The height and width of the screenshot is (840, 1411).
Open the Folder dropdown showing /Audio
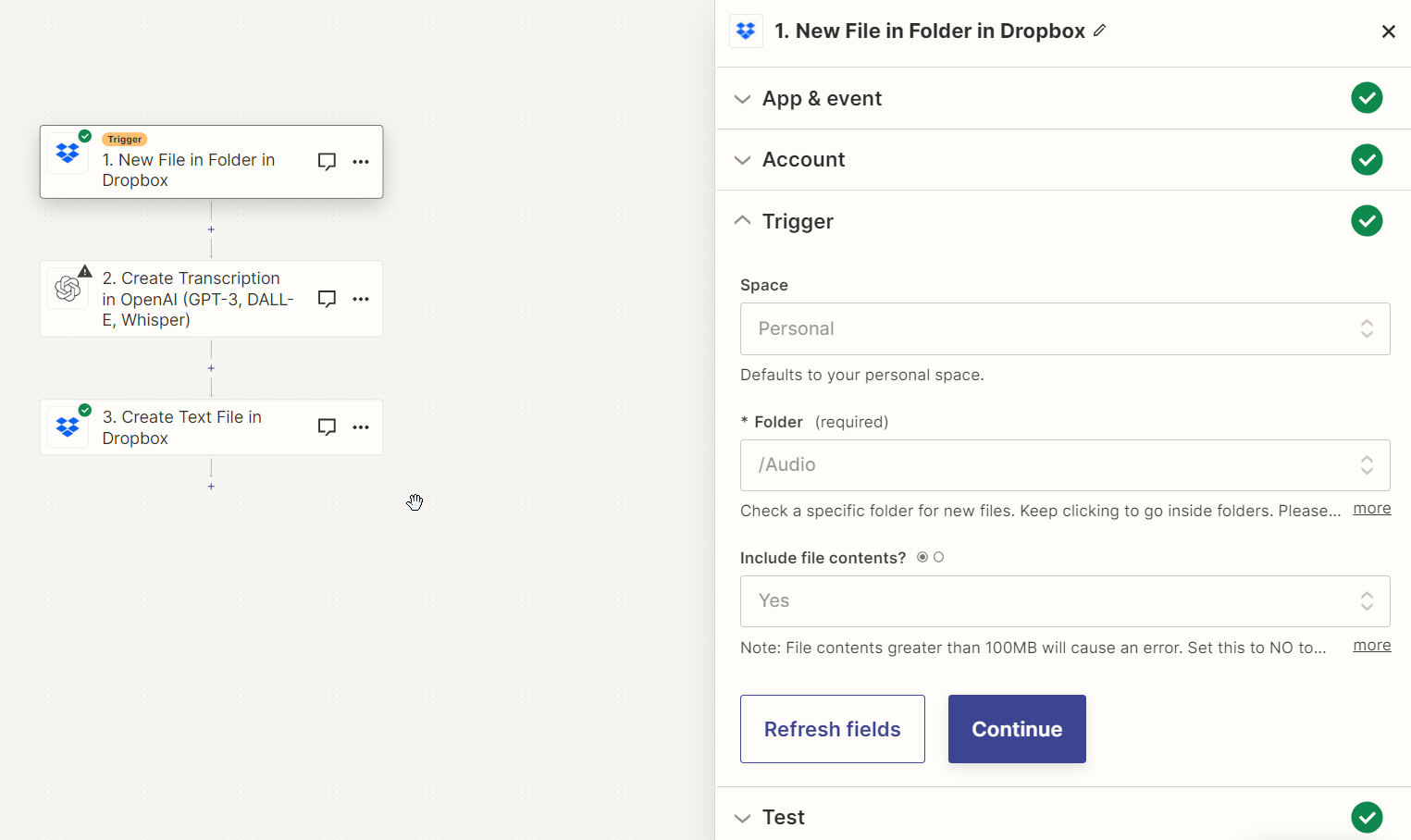[x=1065, y=464]
